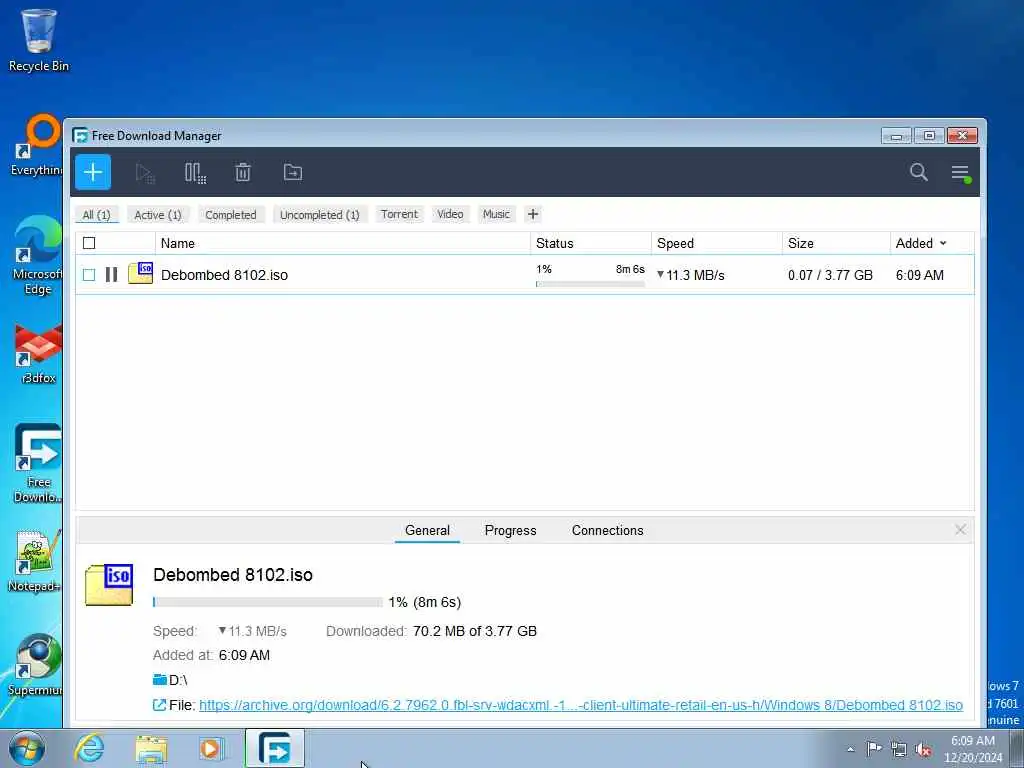Click the 11.3 MB/s speed cell
1024x768 pixels.
[690, 275]
